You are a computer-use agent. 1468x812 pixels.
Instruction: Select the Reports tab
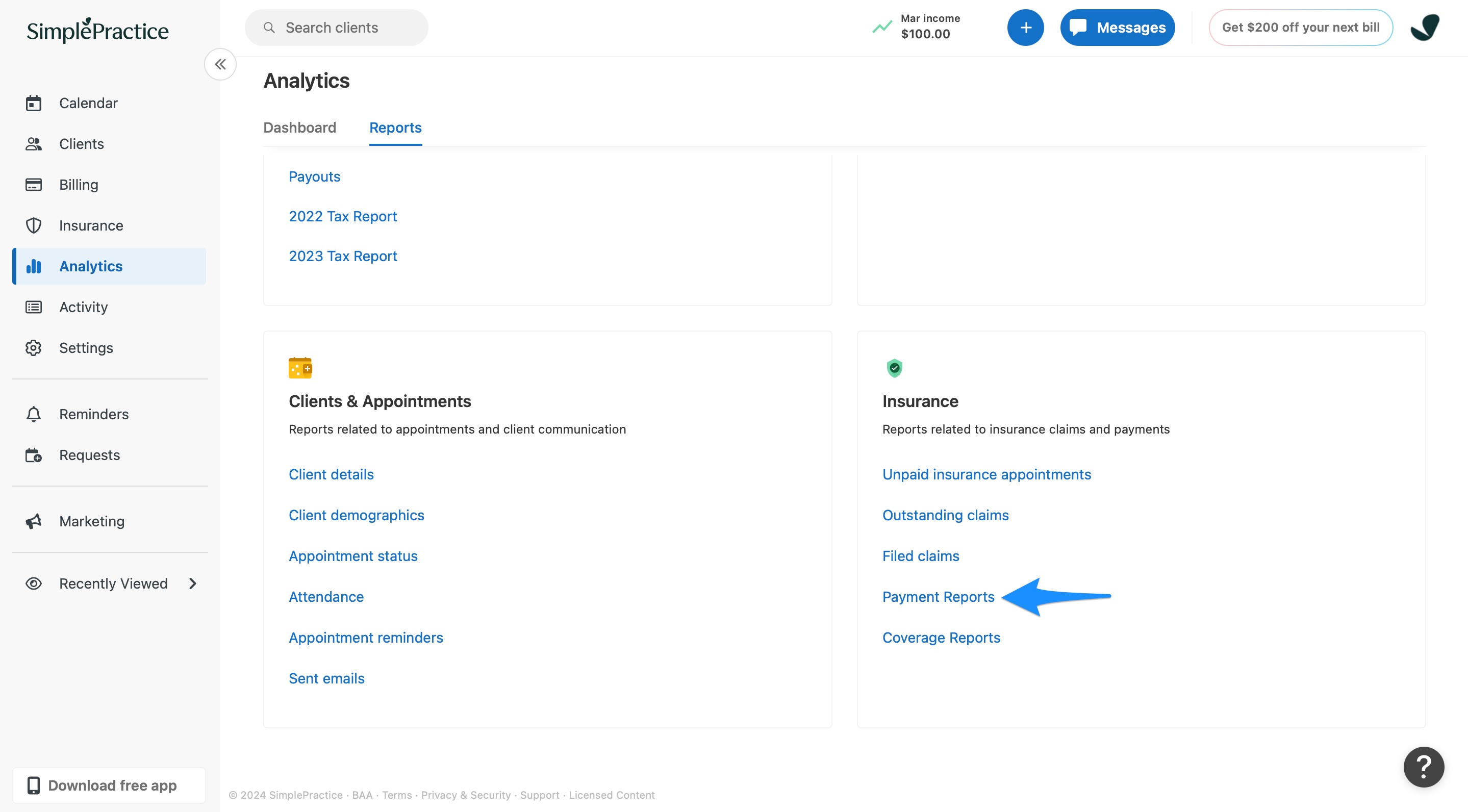tap(395, 128)
